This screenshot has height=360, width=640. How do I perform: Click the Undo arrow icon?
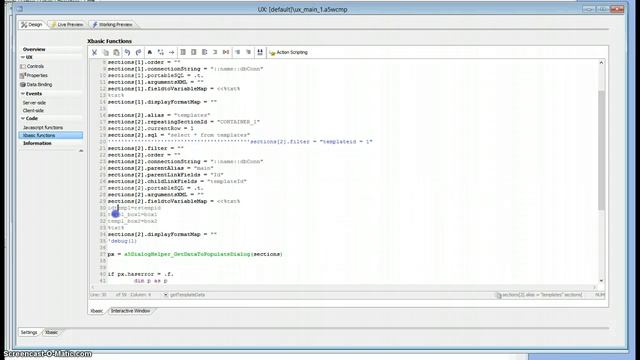[127, 52]
